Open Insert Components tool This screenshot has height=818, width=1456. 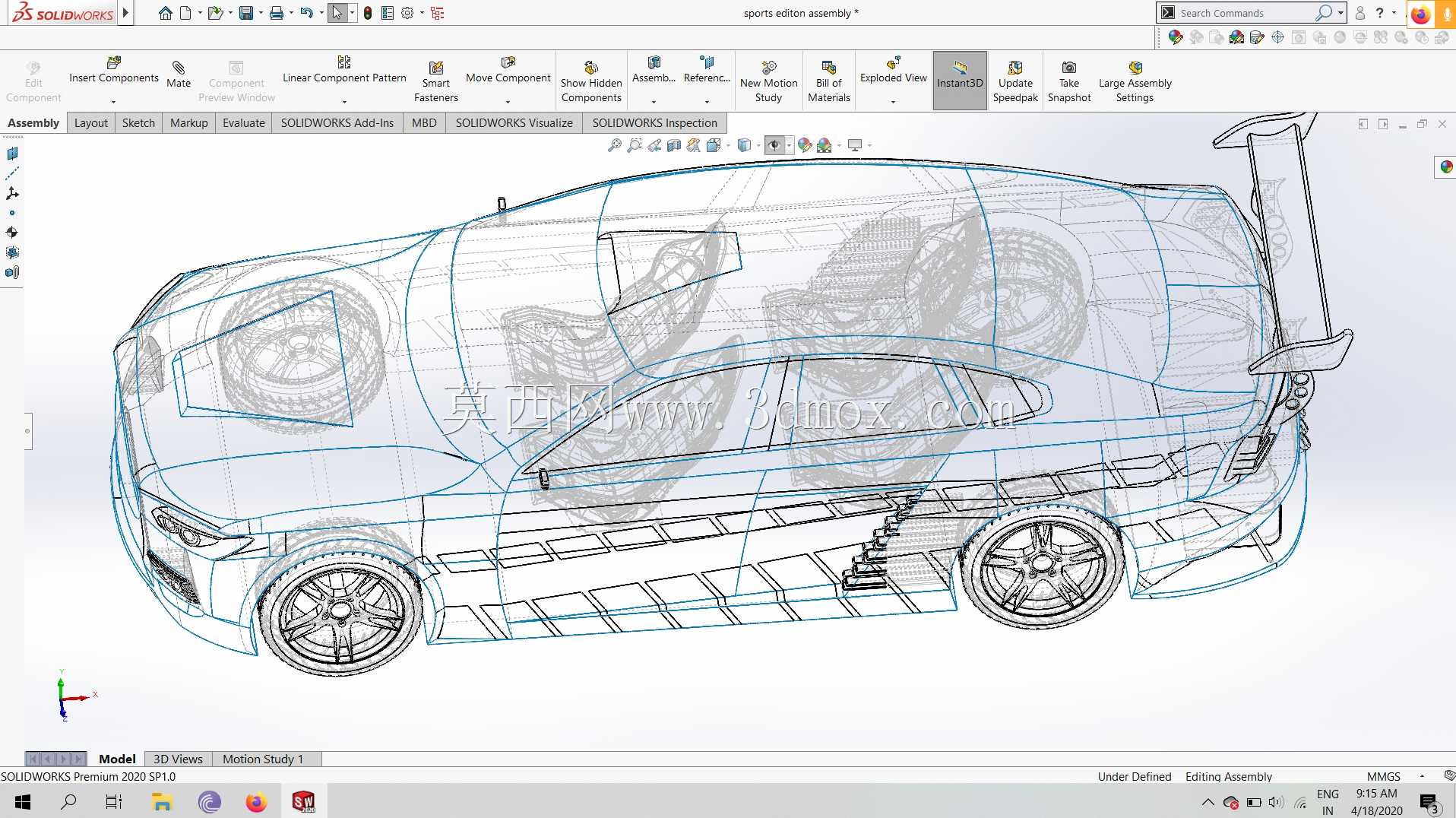coord(114,71)
